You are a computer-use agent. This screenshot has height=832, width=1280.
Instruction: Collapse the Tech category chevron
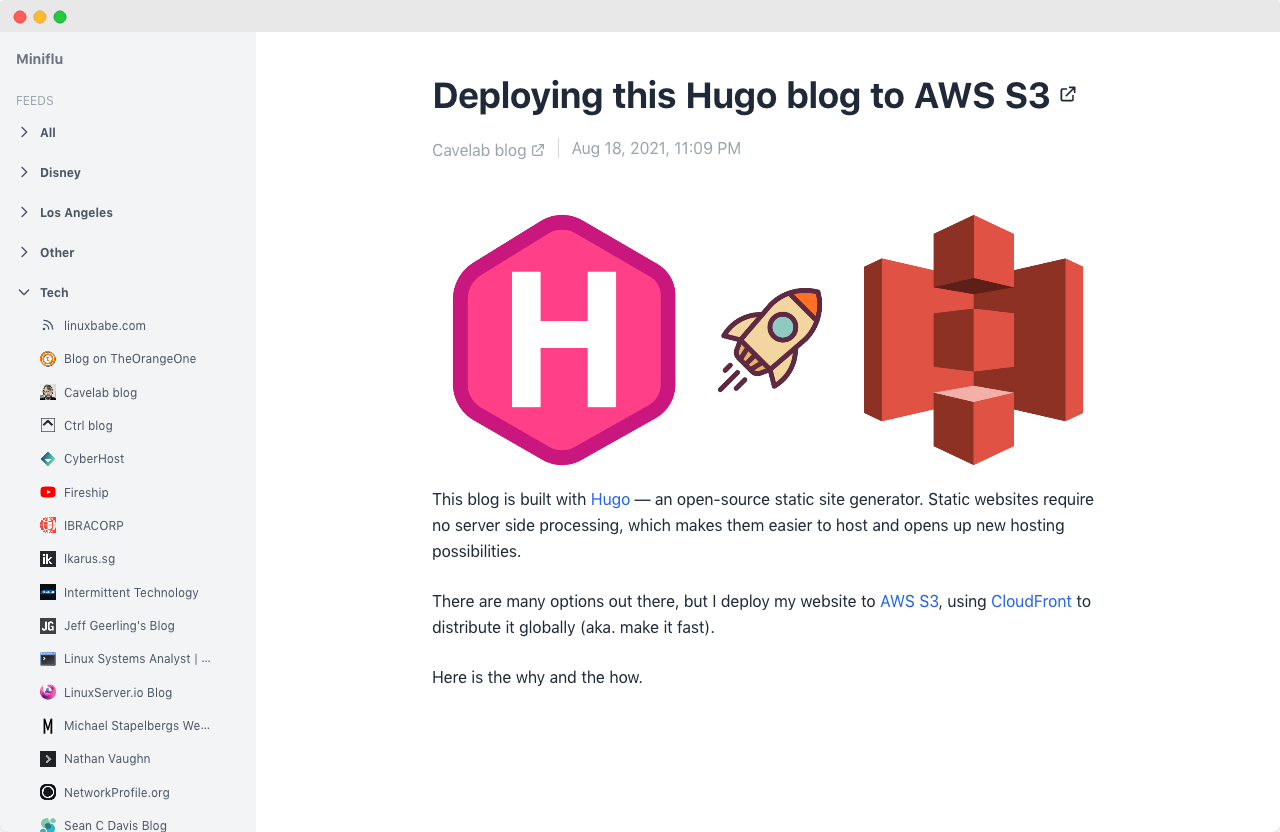(x=24, y=292)
